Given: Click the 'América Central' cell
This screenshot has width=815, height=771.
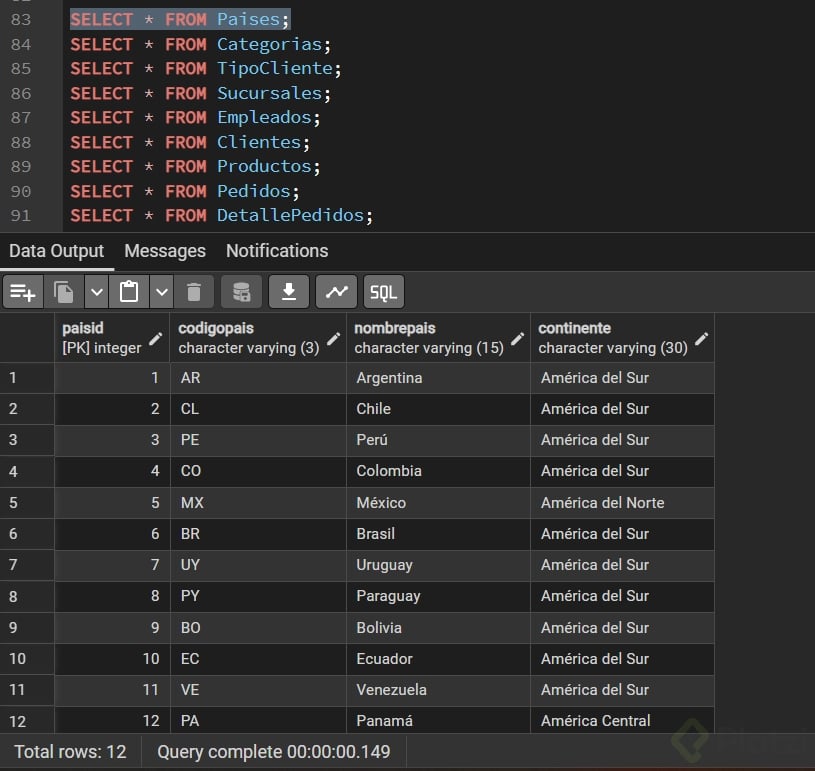Looking at the screenshot, I should pyautogui.click(x=623, y=721).
